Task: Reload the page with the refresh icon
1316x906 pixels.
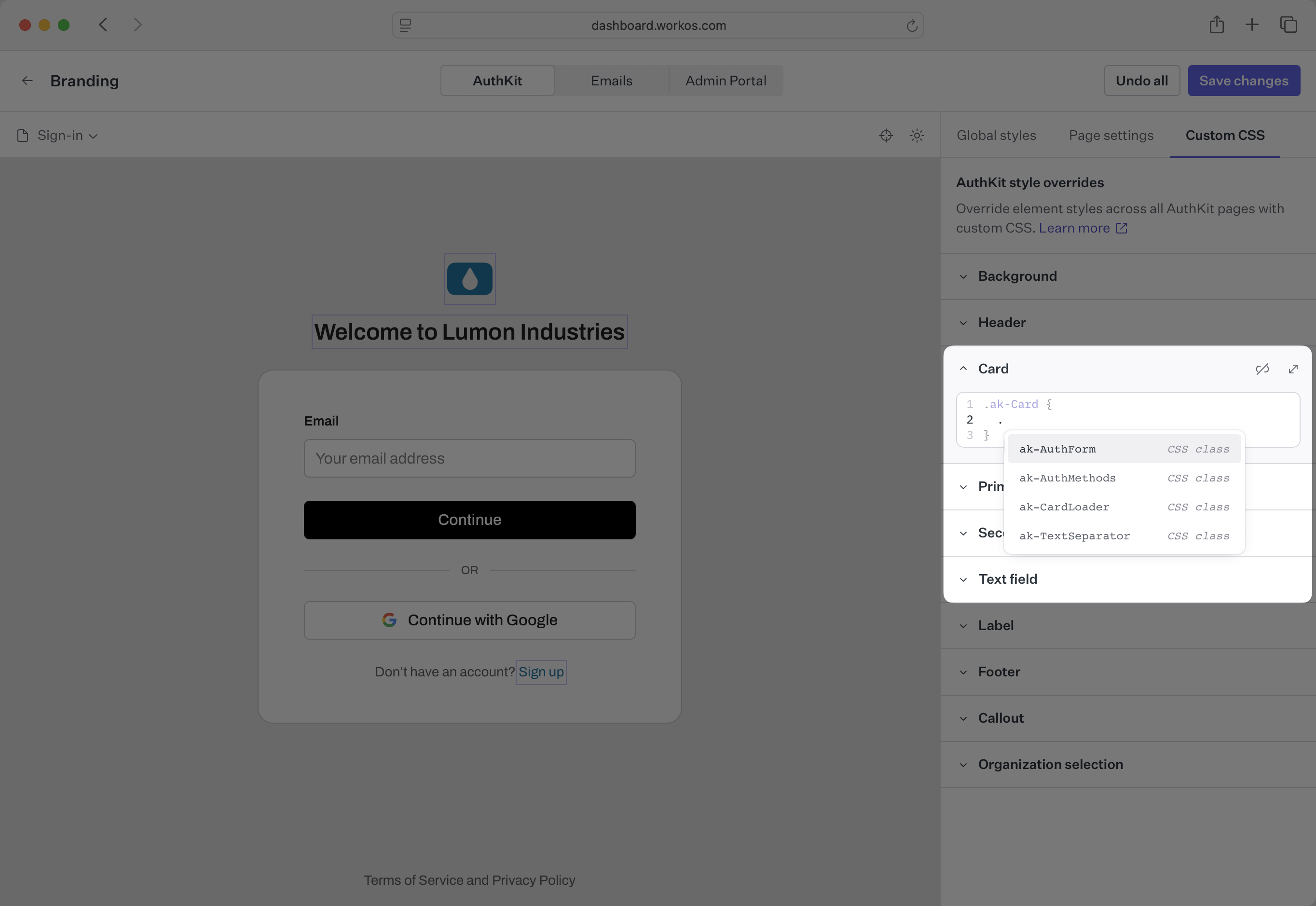Action: 911,25
